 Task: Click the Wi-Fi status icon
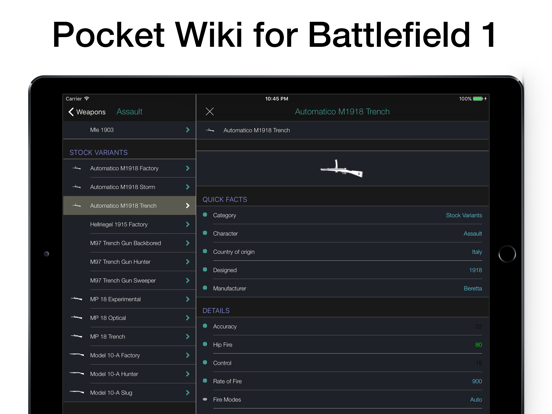[x=87, y=99]
